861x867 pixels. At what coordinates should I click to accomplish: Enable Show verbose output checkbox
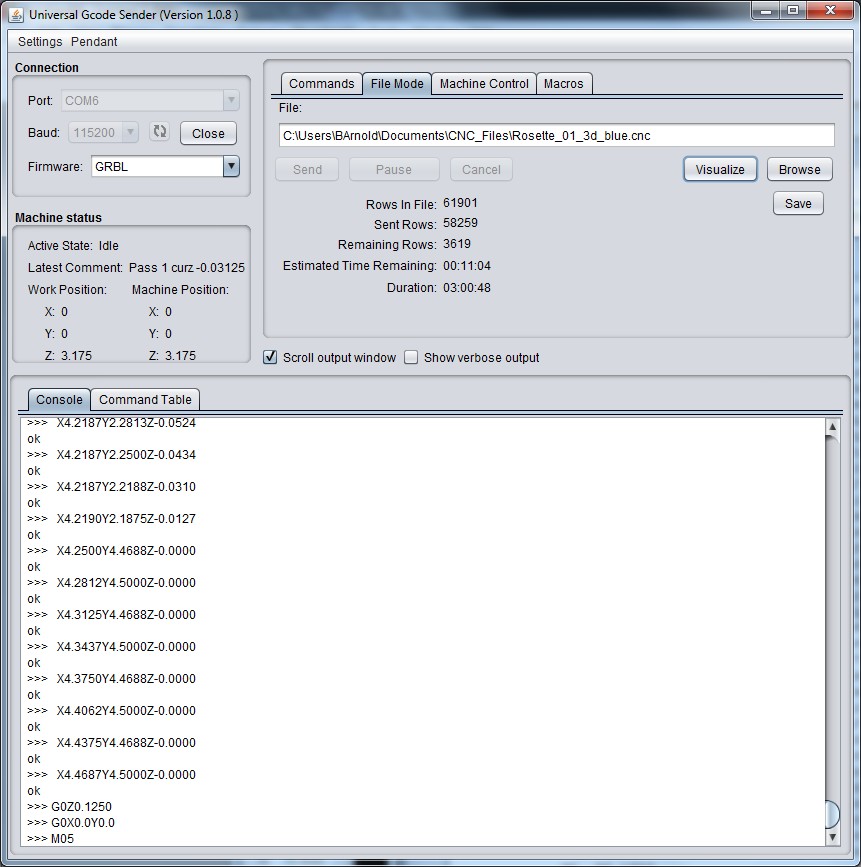tap(411, 357)
